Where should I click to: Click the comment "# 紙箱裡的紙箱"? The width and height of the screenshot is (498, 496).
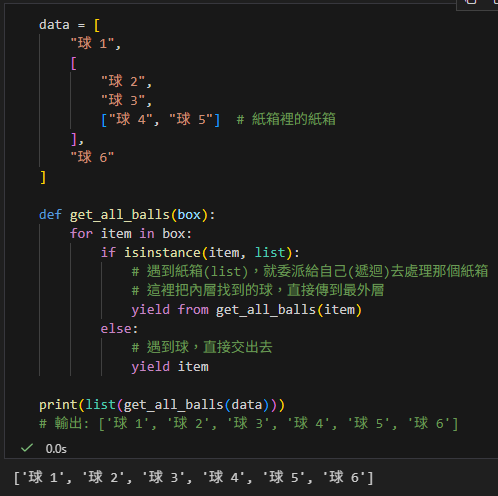tap(286, 119)
